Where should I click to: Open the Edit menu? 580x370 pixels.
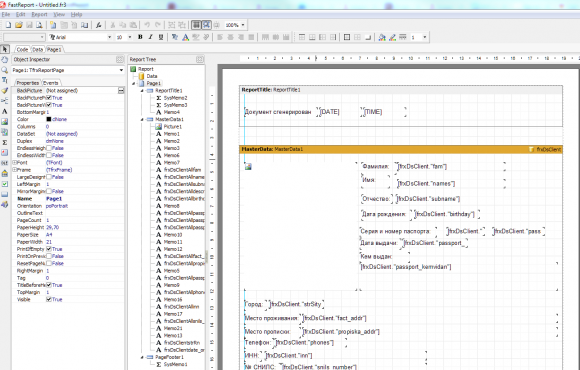point(20,14)
